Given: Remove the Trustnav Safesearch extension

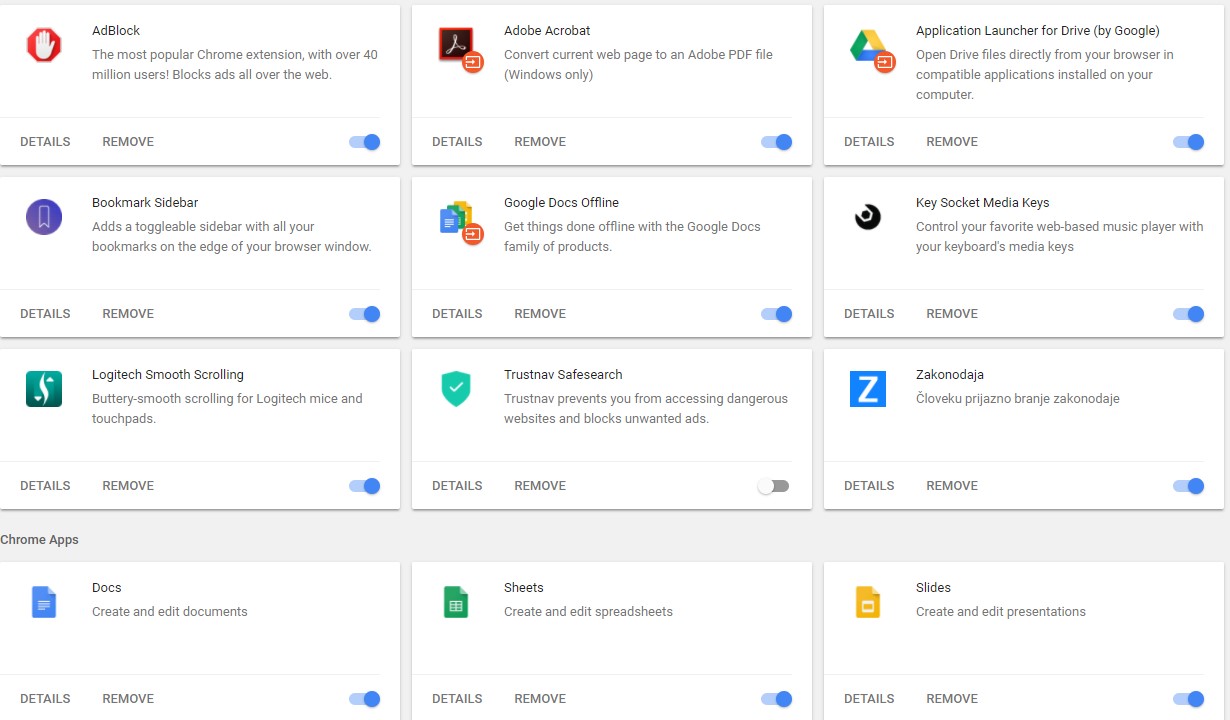Looking at the screenshot, I should coord(540,486).
